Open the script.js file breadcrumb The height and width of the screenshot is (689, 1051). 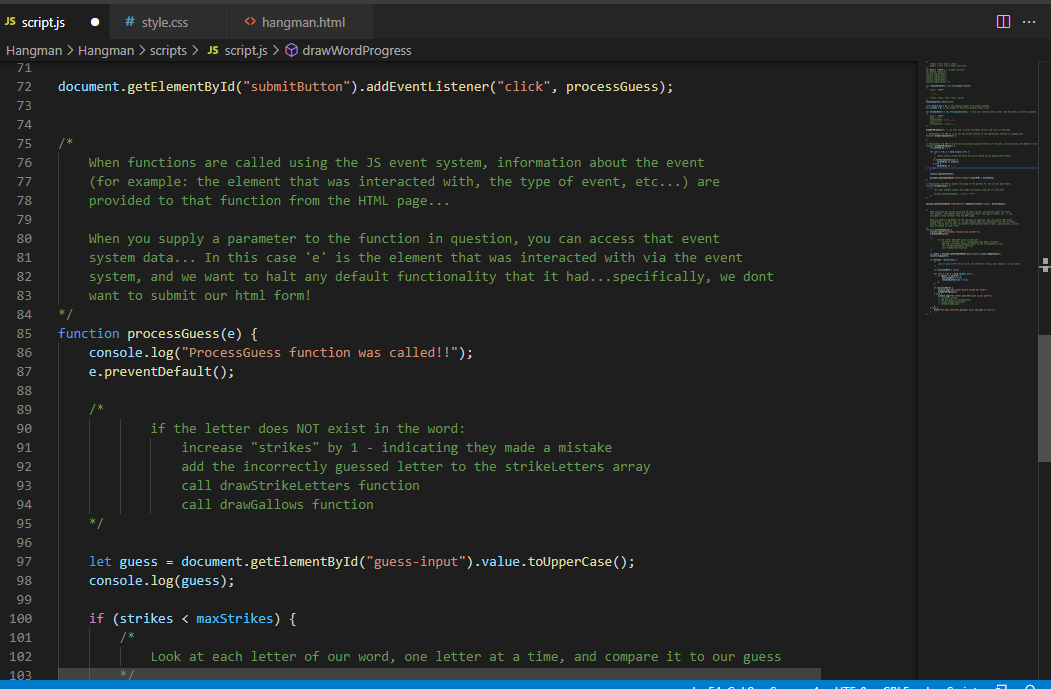click(x=238, y=51)
